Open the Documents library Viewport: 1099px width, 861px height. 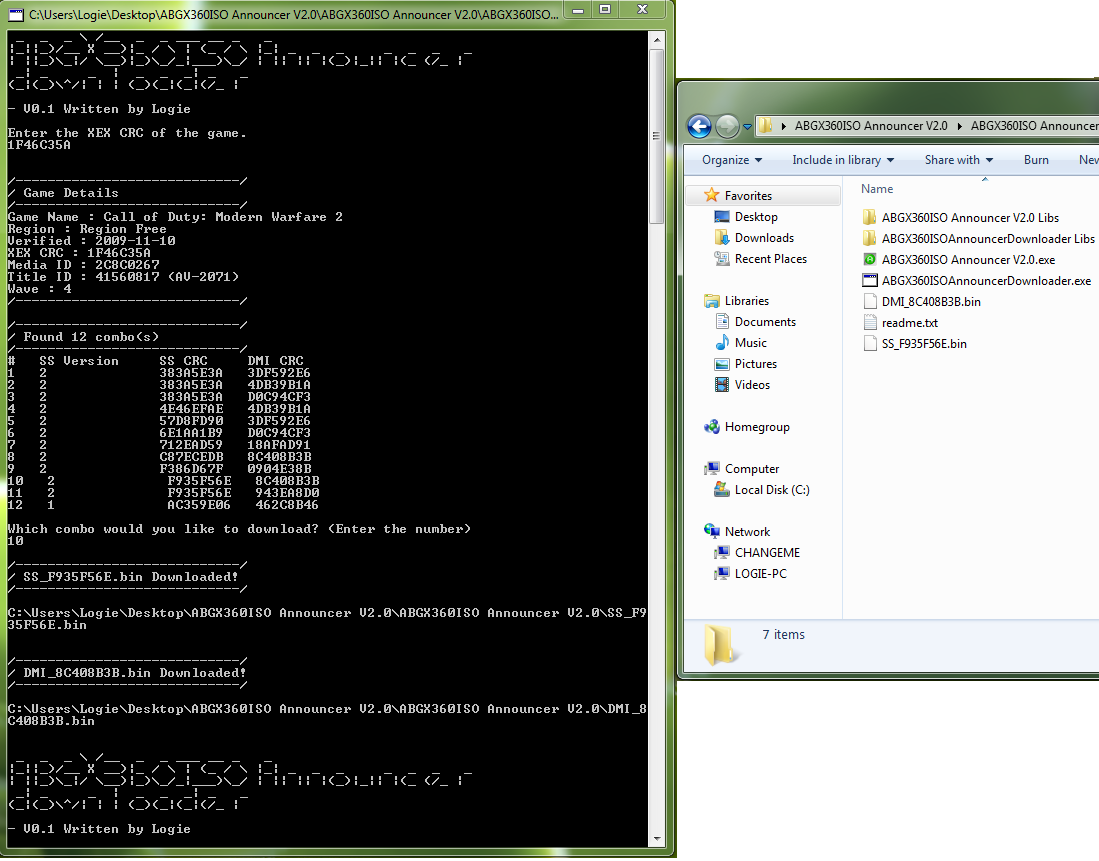pyautogui.click(x=765, y=322)
